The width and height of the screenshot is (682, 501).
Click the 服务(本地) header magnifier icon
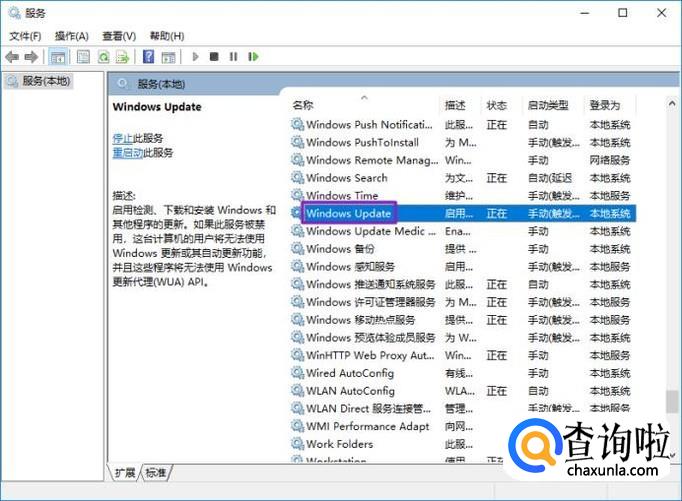tap(123, 84)
